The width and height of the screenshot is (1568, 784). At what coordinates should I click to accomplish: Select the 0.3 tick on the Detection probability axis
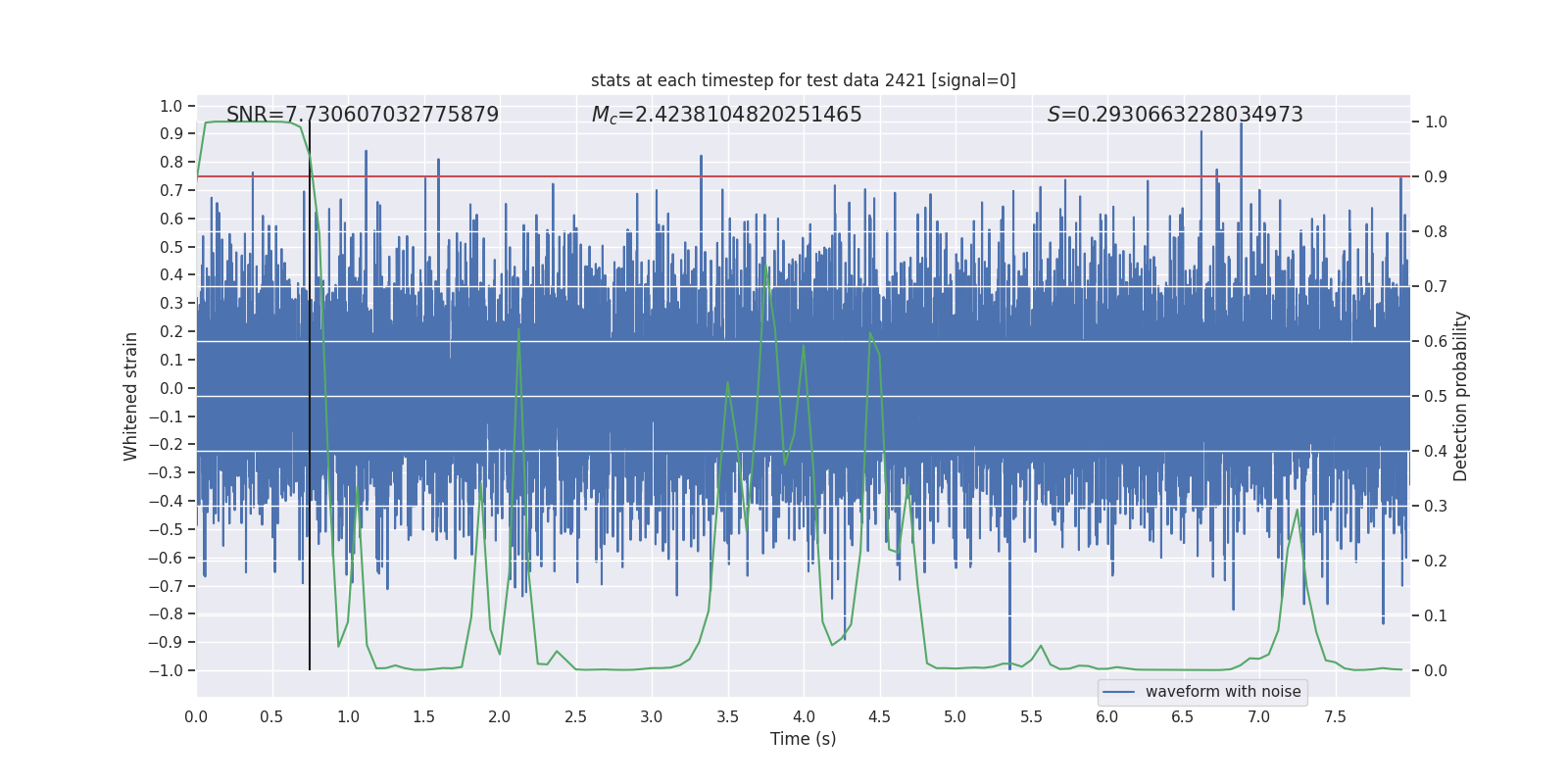(1436, 506)
